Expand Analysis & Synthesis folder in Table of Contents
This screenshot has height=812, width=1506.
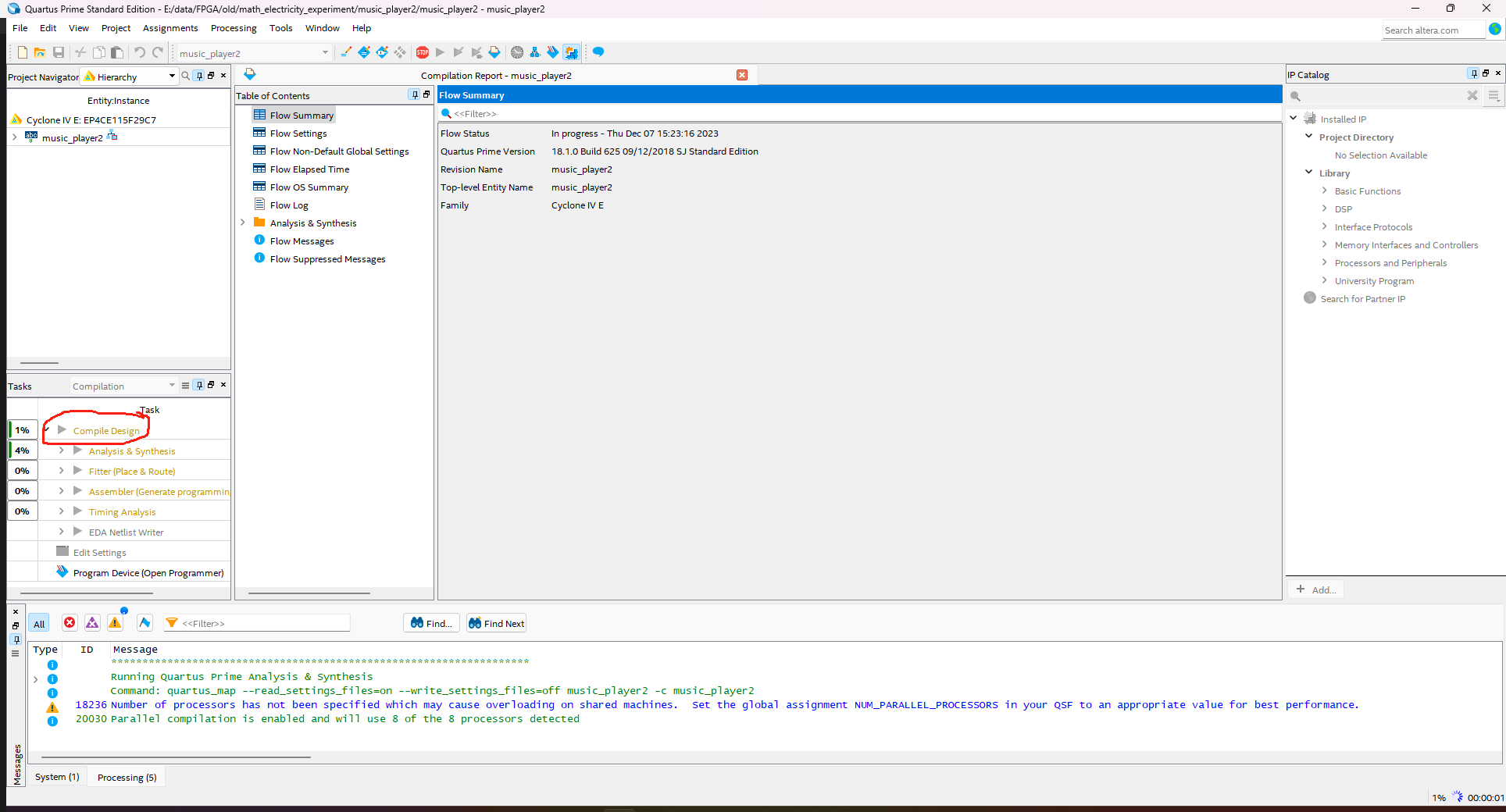click(x=243, y=223)
